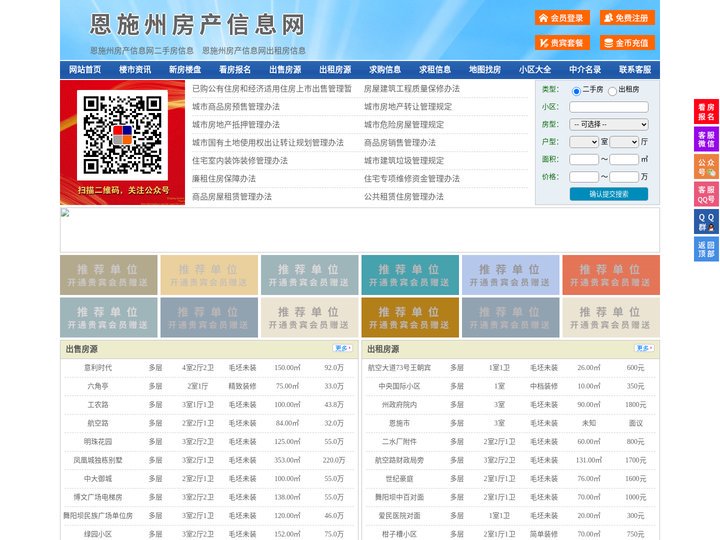Screen dimensions: 720x540
Task: Open the 出售房源 nav item
Action: coord(285,70)
